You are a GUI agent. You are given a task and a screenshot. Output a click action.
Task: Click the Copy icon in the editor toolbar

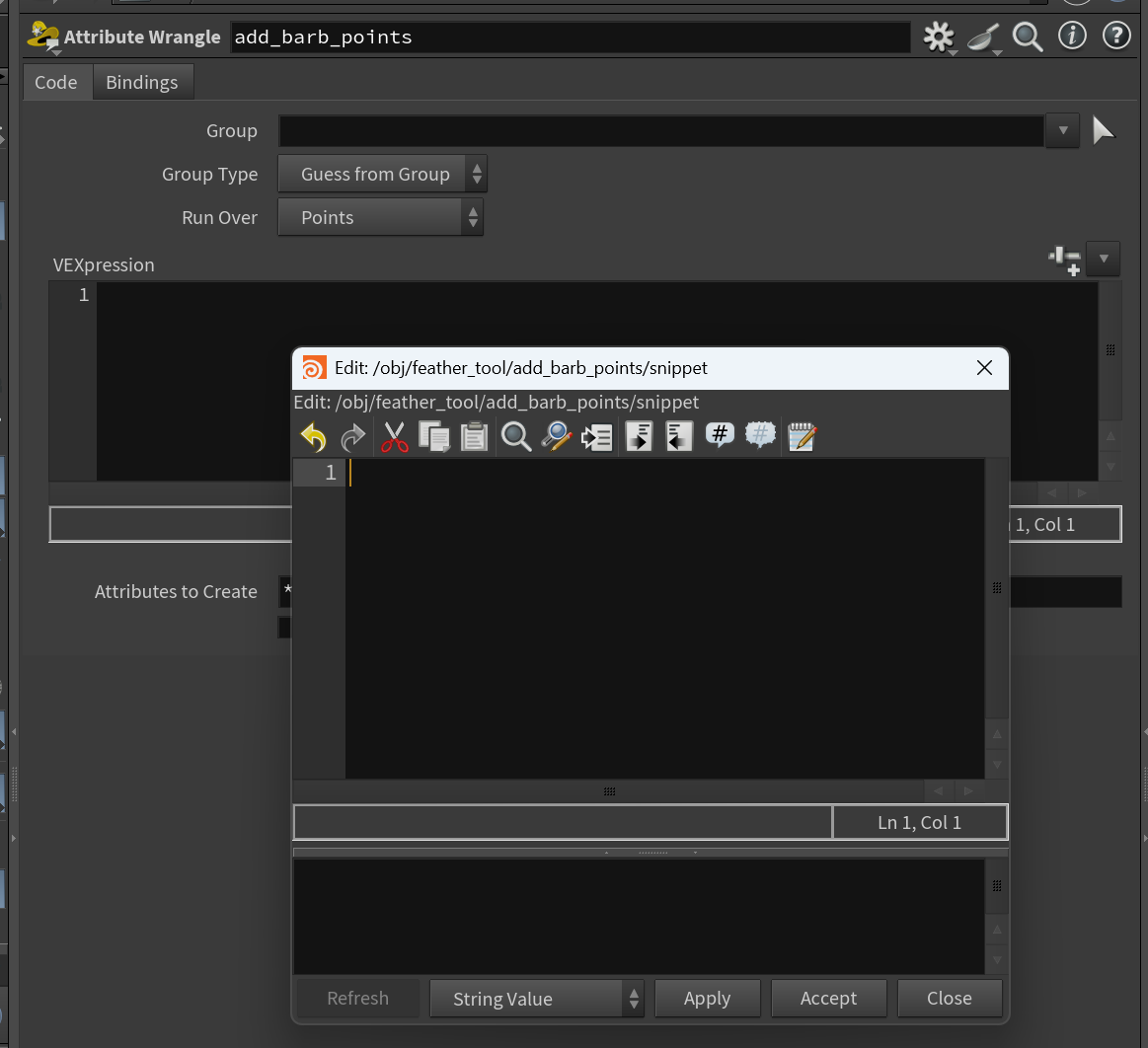pyautogui.click(x=434, y=437)
